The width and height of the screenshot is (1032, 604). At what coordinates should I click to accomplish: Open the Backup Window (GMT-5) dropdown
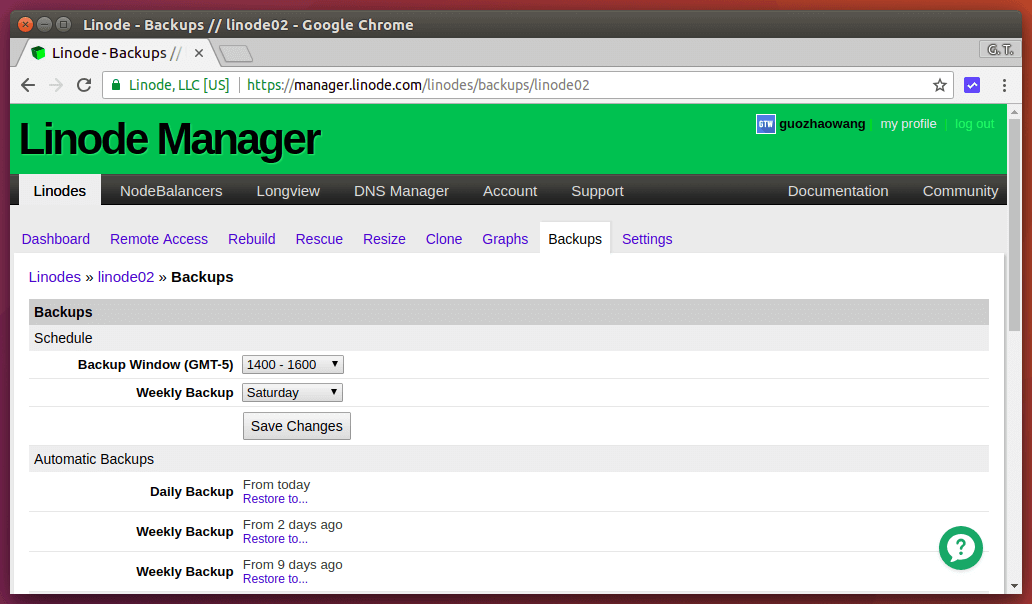[292, 364]
